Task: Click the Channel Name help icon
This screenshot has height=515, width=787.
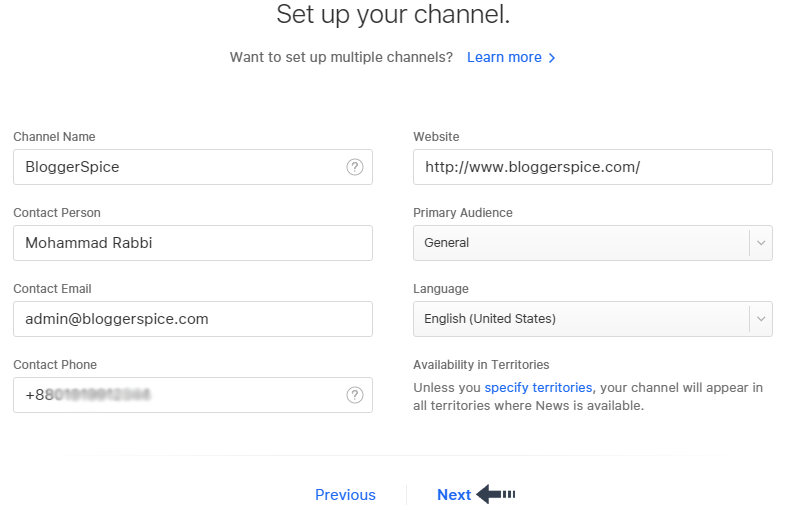Action: tap(355, 167)
